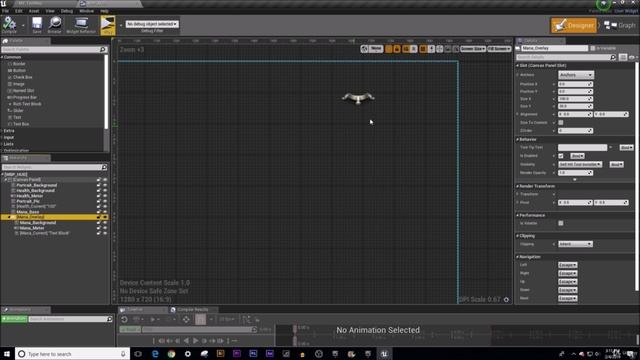This screenshot has width=640, height=360.
Task: Open the Compiler Results tab
Action: click(x=192, y=310)
